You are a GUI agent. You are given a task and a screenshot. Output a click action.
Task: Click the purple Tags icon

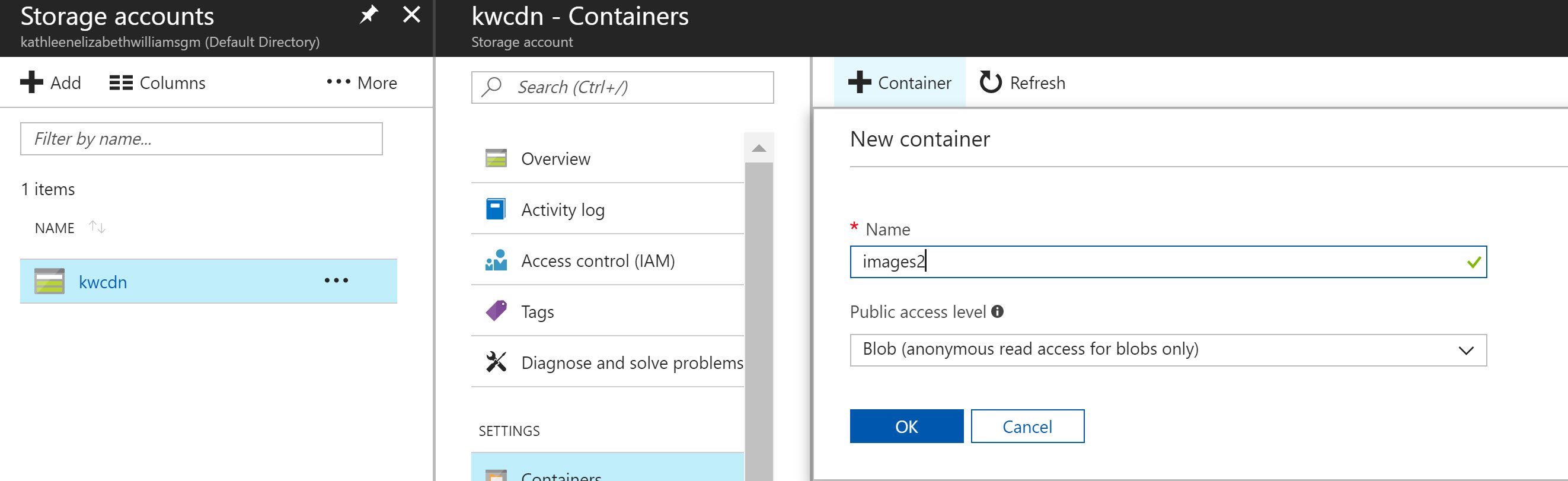coord(496,311)
